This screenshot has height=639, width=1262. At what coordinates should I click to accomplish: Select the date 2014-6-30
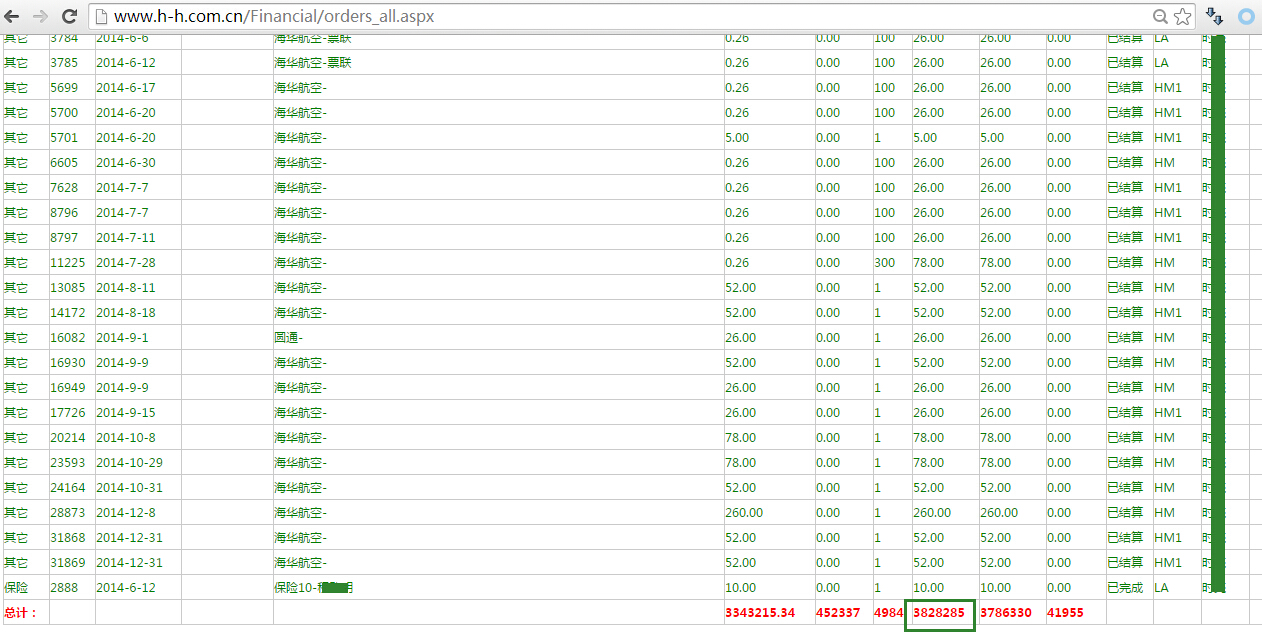(126, 162)
